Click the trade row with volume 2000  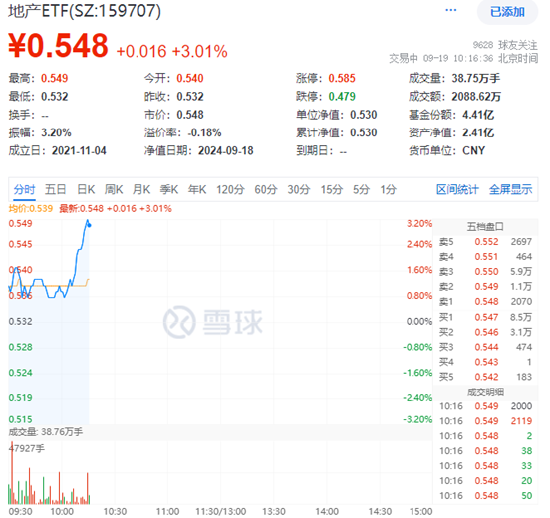(485, 406)
